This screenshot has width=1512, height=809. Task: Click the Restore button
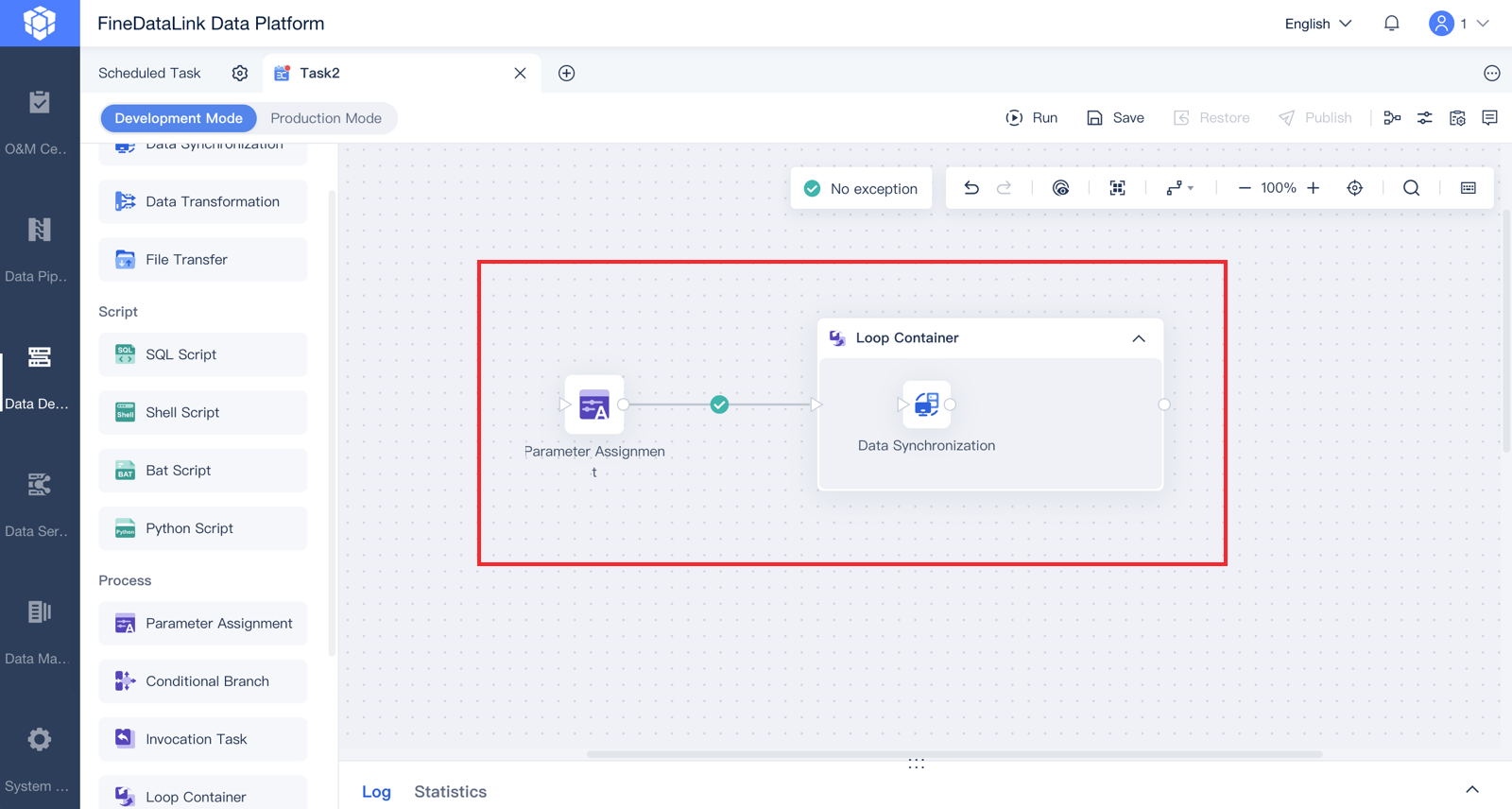(1211, 118)
